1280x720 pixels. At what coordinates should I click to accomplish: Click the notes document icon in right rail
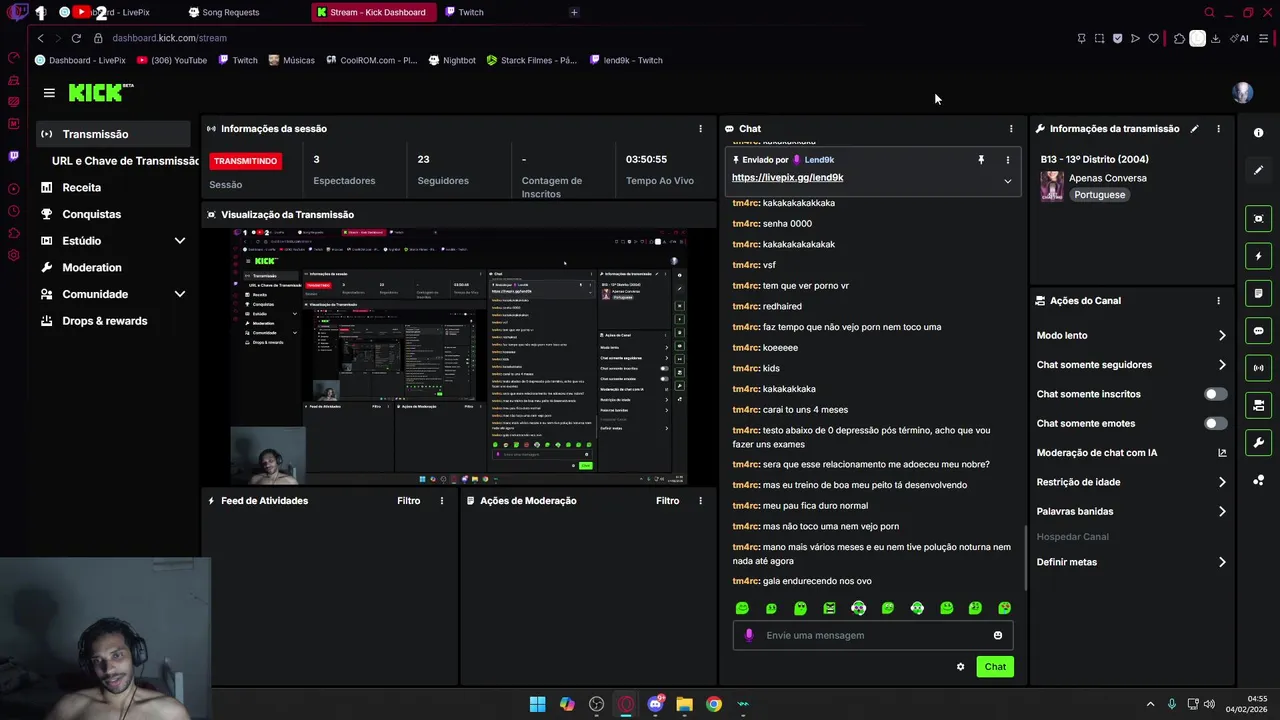pos(1258,294)
